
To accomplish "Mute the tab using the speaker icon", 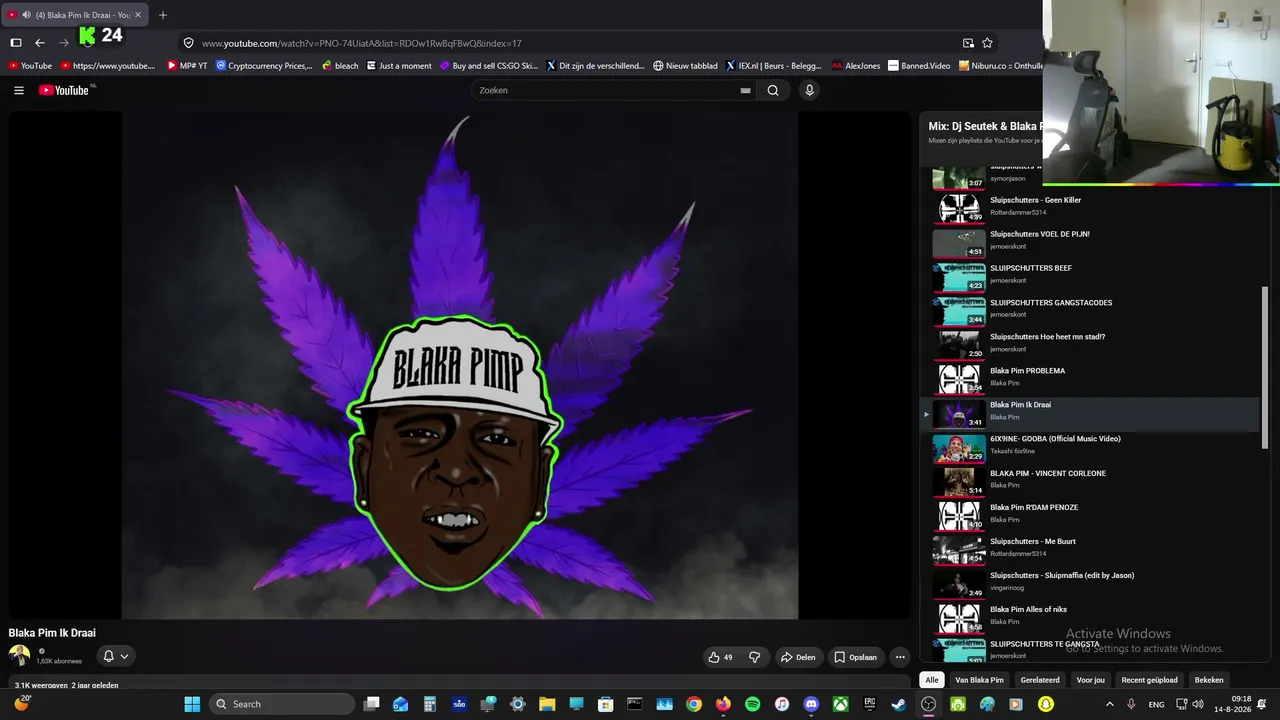I will click(x=26, y=15).
